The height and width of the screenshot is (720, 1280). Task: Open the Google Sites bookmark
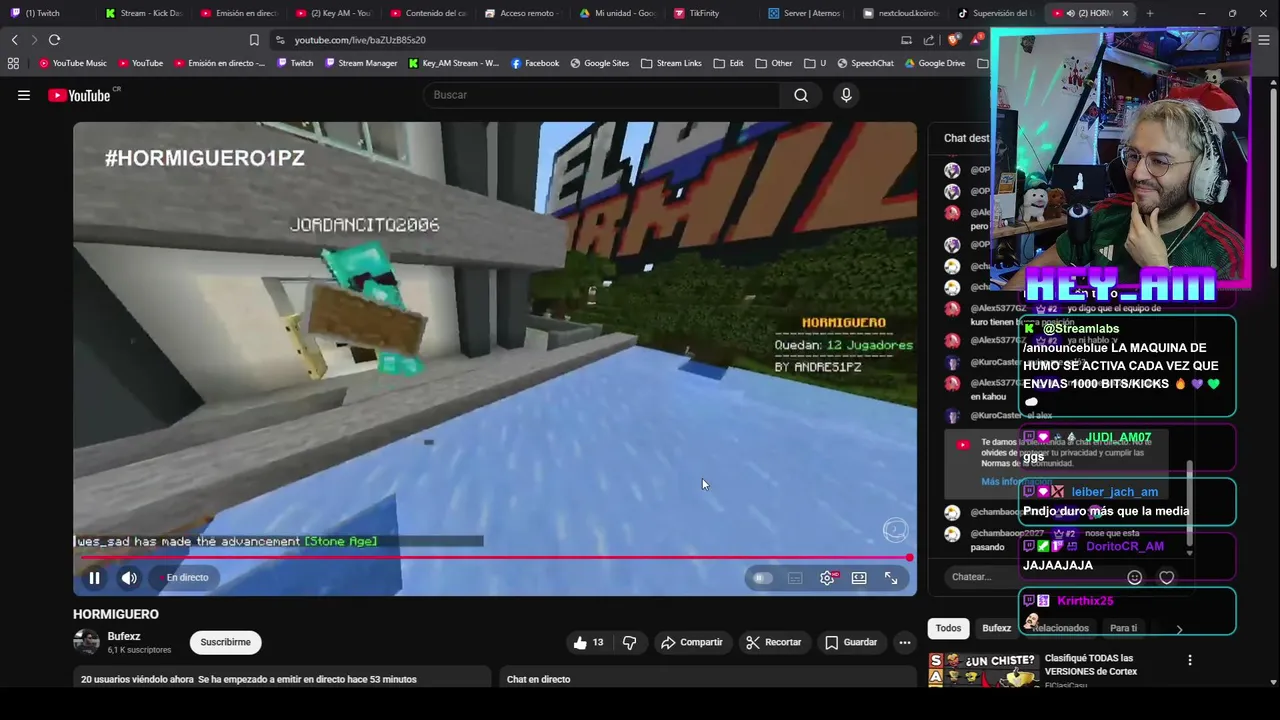click(600, 63)
